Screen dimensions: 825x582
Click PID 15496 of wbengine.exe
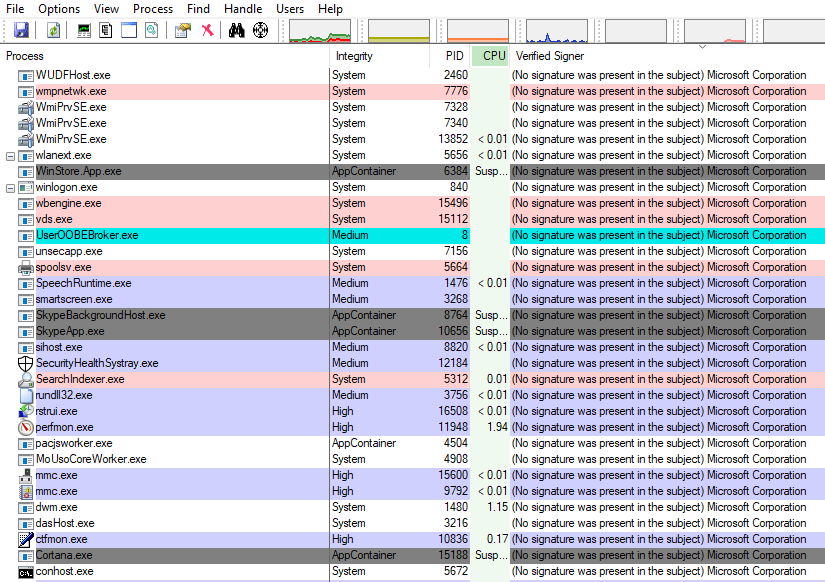(453, 204)
